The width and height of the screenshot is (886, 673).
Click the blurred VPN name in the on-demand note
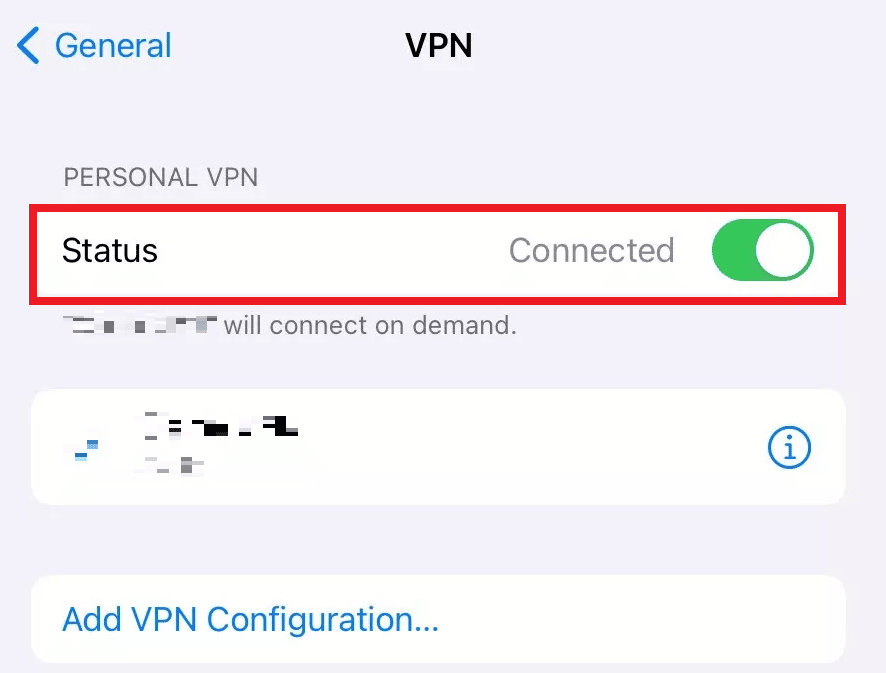pyautogui.click(x=140, y=325)
